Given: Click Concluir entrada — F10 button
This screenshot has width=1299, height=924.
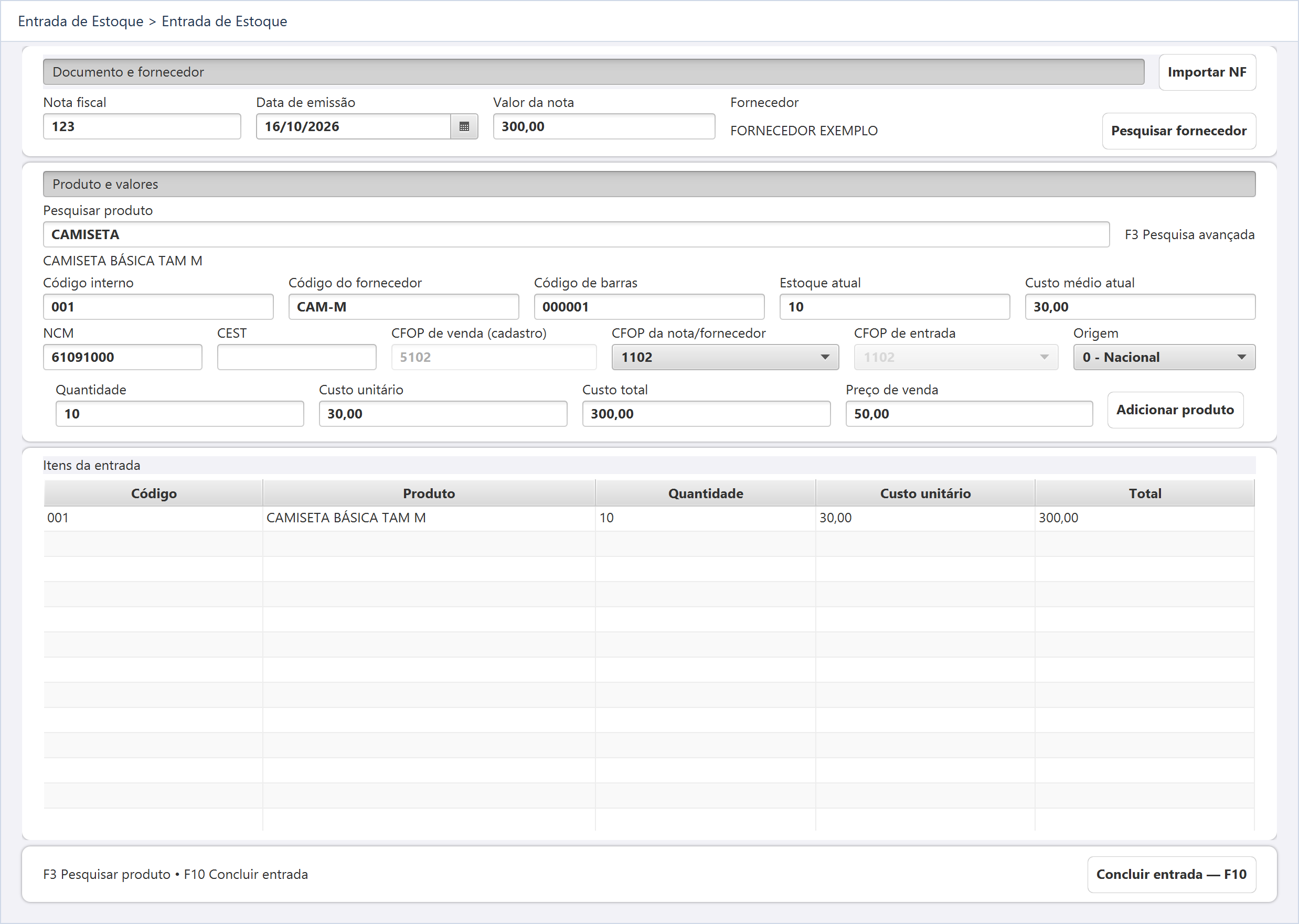Looking at the screenshot, I should 1171,874.
